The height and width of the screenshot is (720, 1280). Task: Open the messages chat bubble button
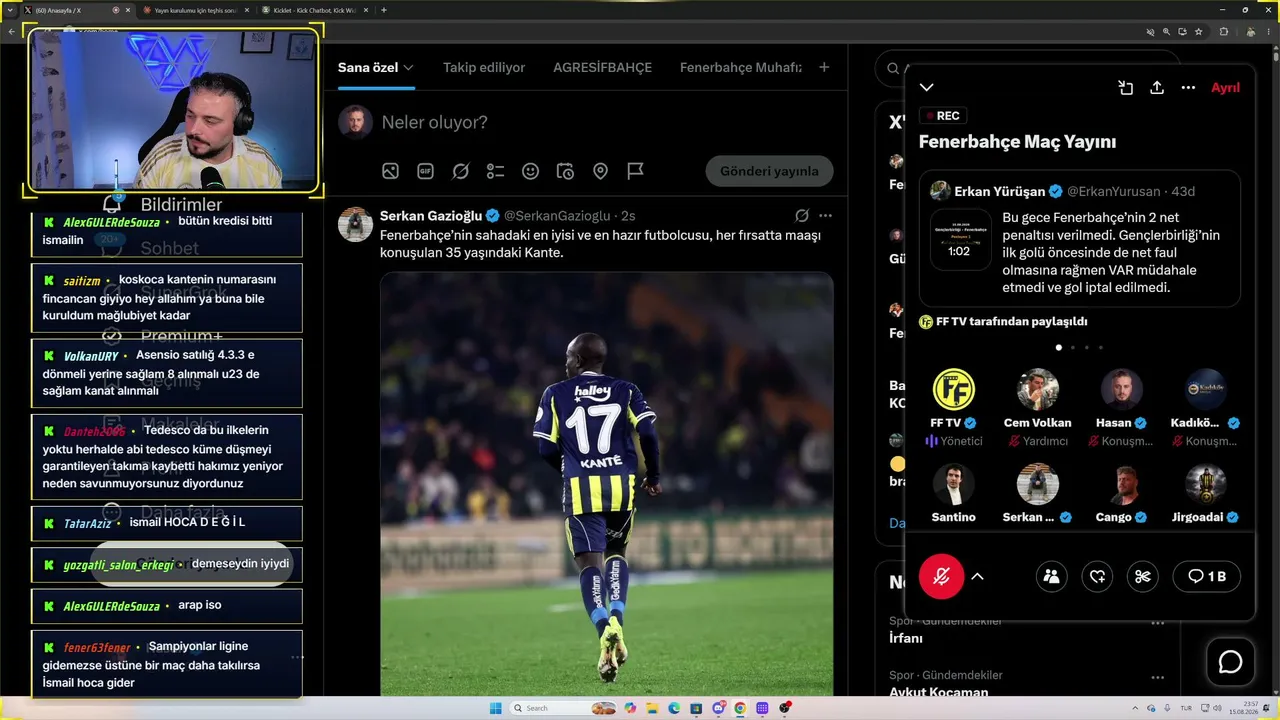[x=1230, y=662]
